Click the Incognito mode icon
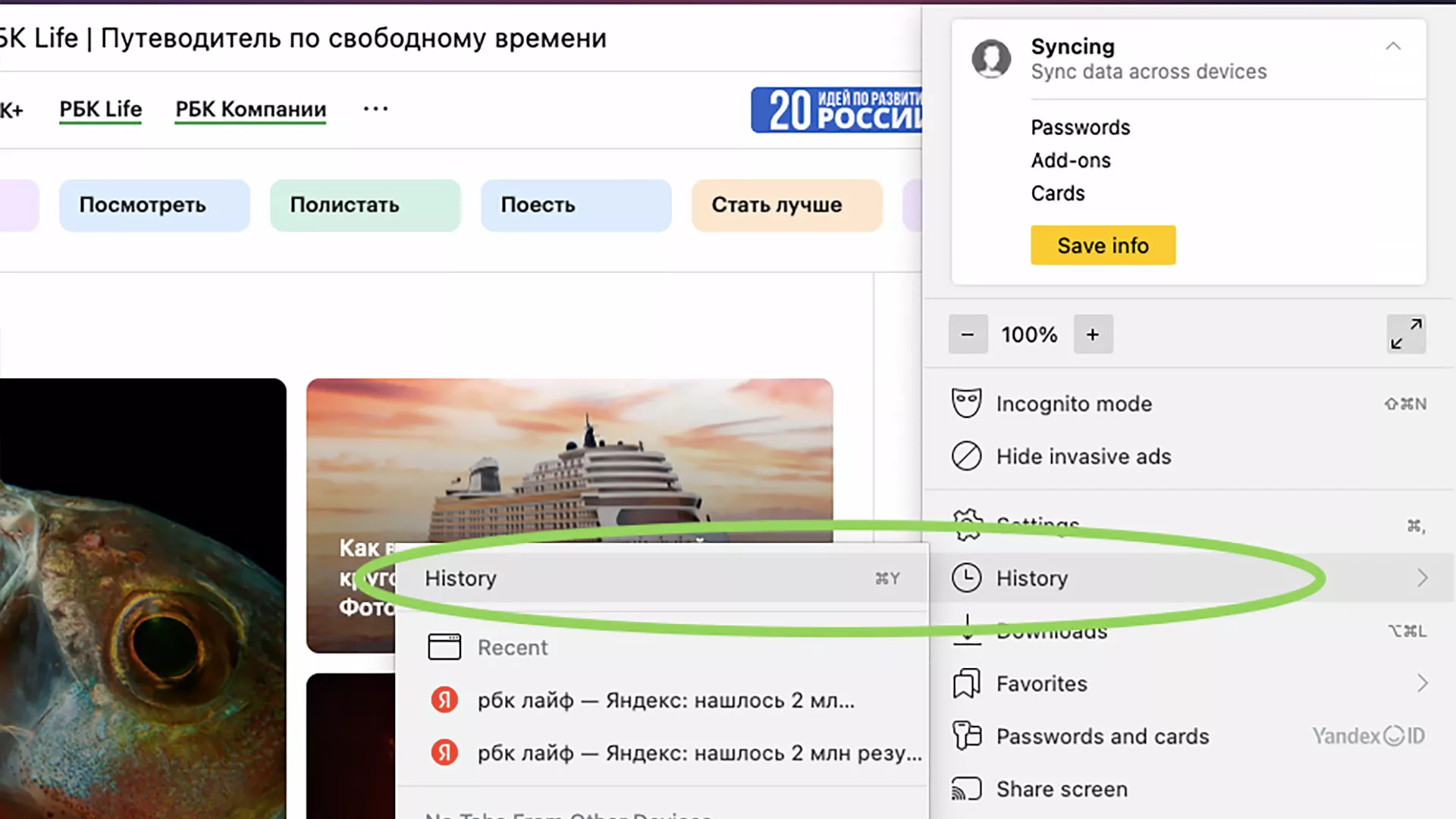 pos(965,403)
